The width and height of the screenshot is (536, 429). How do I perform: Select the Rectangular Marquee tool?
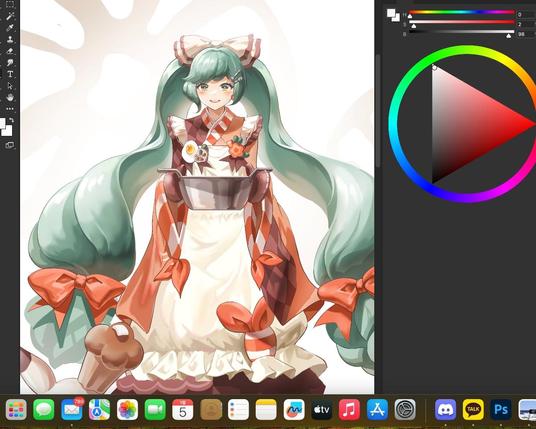10,4
